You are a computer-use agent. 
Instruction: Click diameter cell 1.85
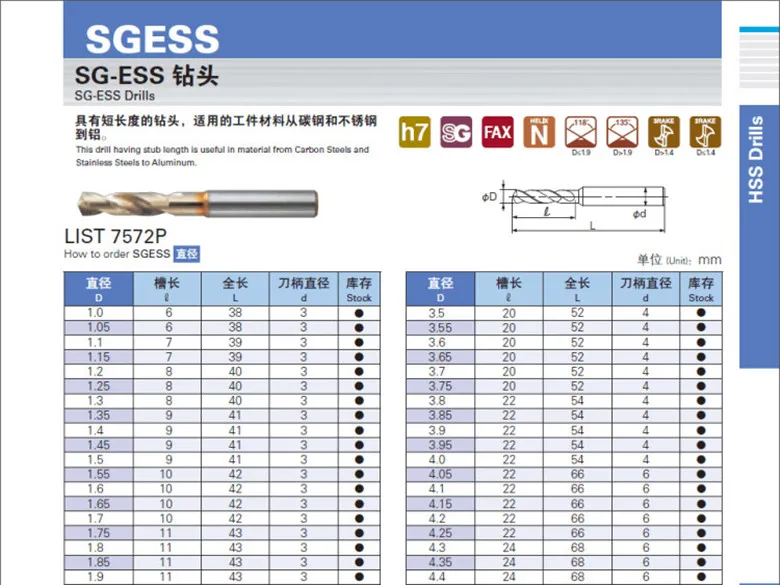98,562
